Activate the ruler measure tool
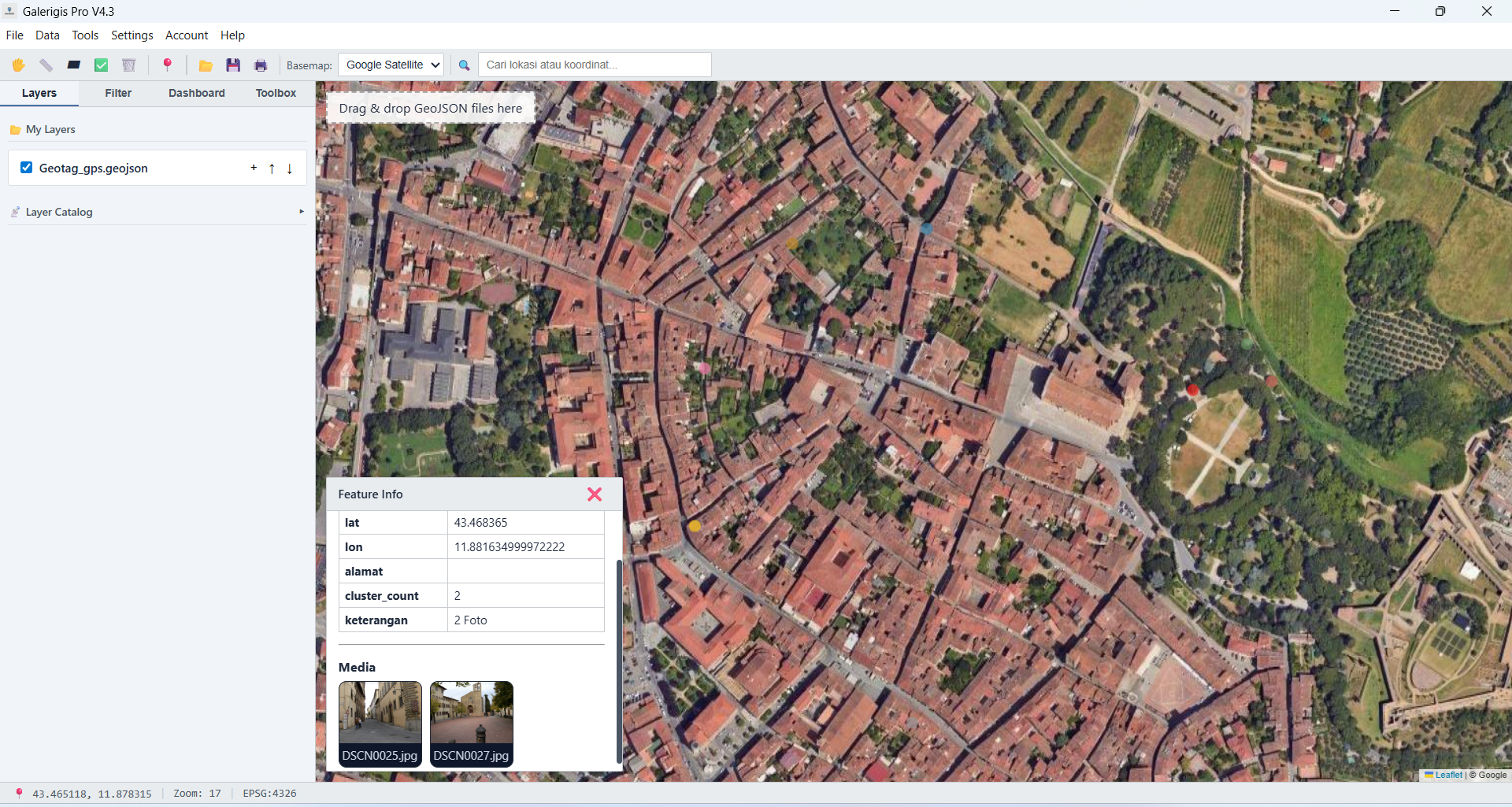 tap(46, 65)
